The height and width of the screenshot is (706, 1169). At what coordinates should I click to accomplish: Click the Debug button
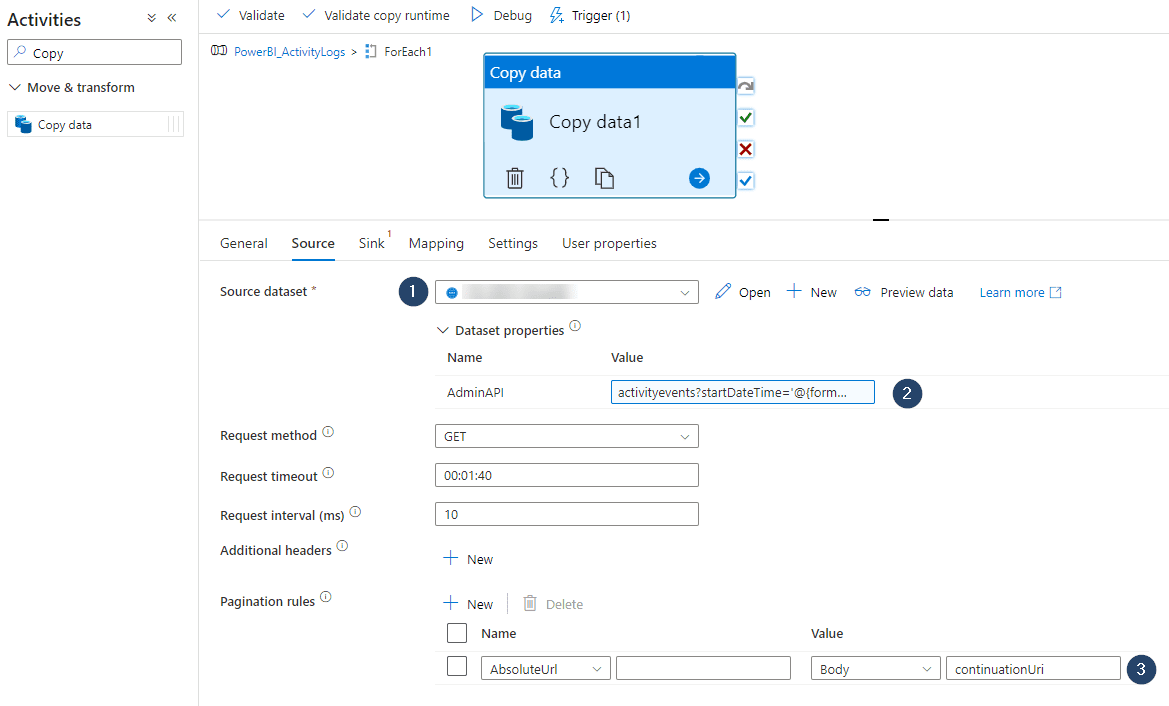[501, 15]
